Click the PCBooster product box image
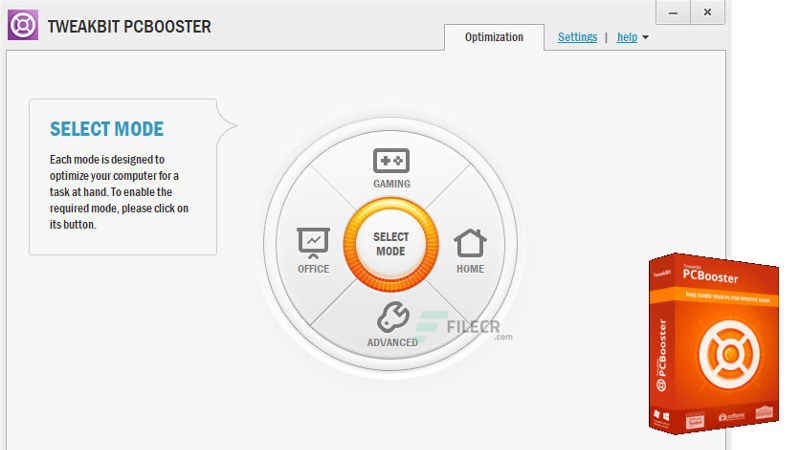This screenshot has height=450, width=800. 714,343
